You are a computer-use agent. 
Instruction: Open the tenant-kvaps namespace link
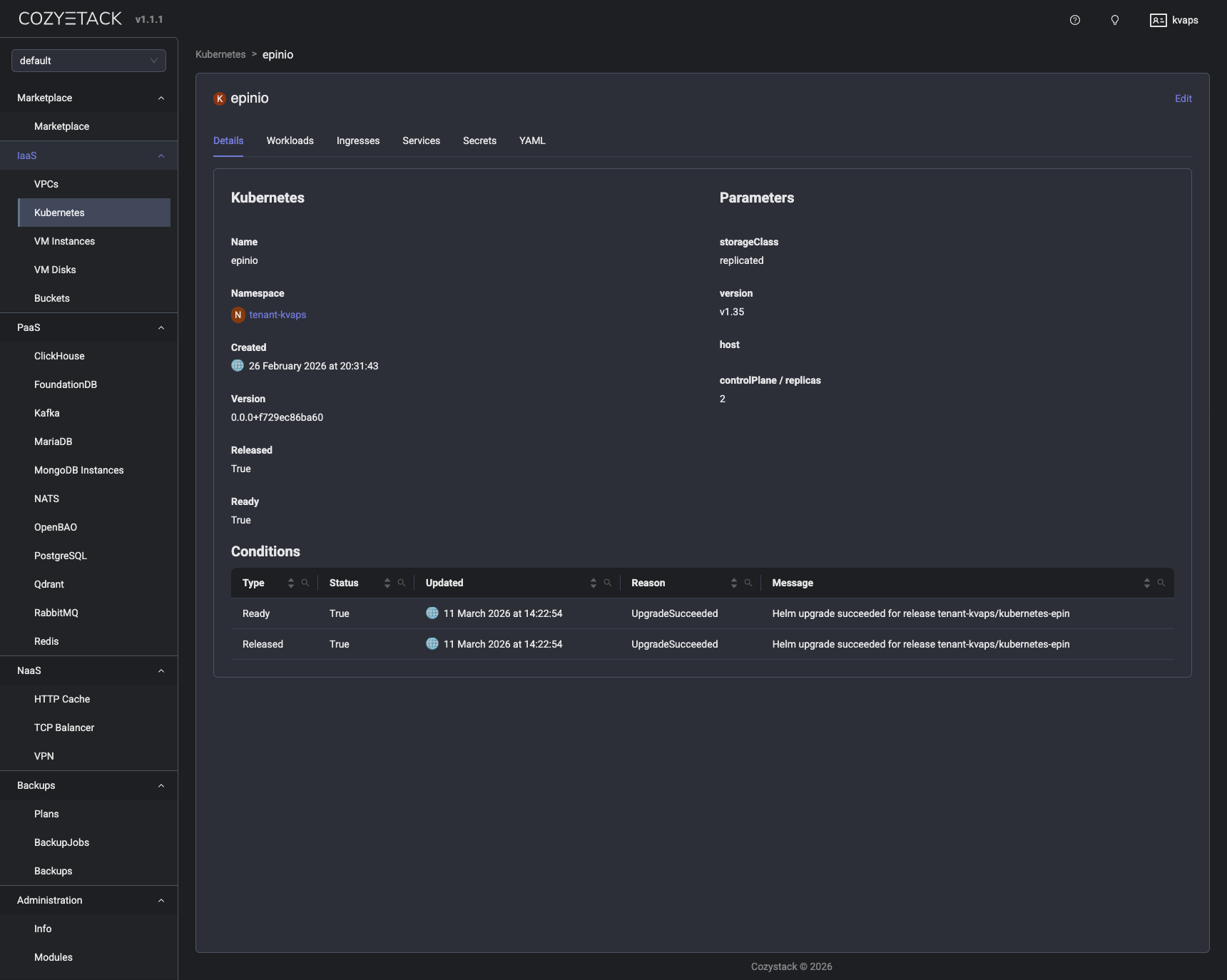coord(278,315)
